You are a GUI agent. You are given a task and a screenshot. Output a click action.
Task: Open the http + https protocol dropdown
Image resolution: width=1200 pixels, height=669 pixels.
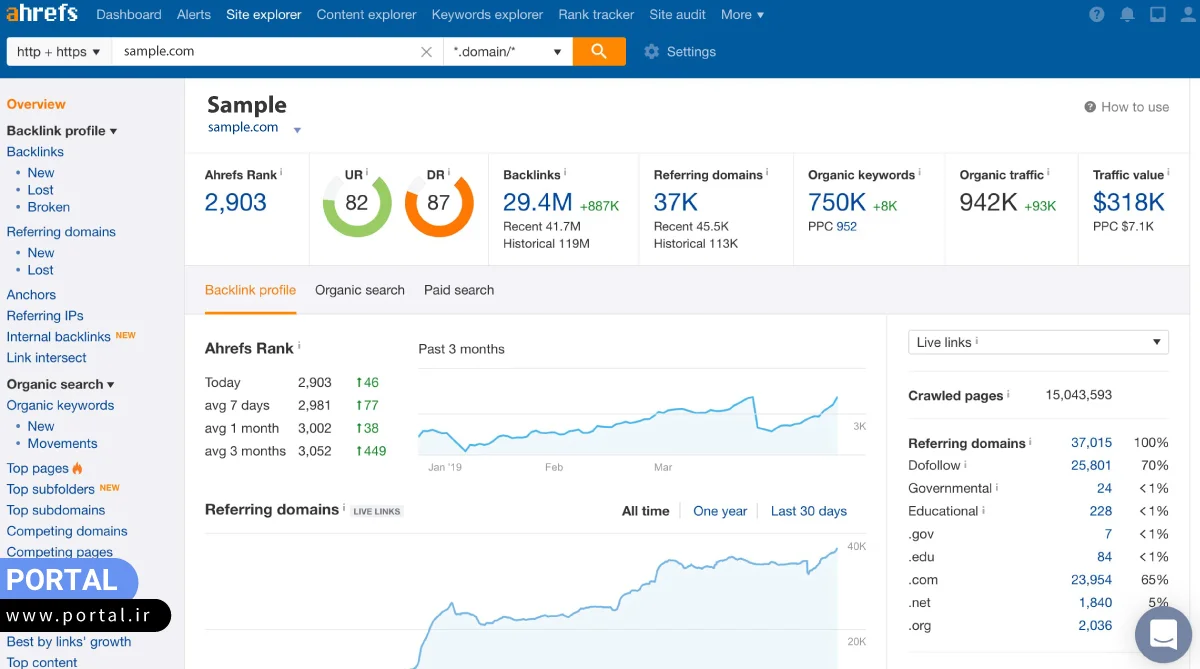click(58, 51)
